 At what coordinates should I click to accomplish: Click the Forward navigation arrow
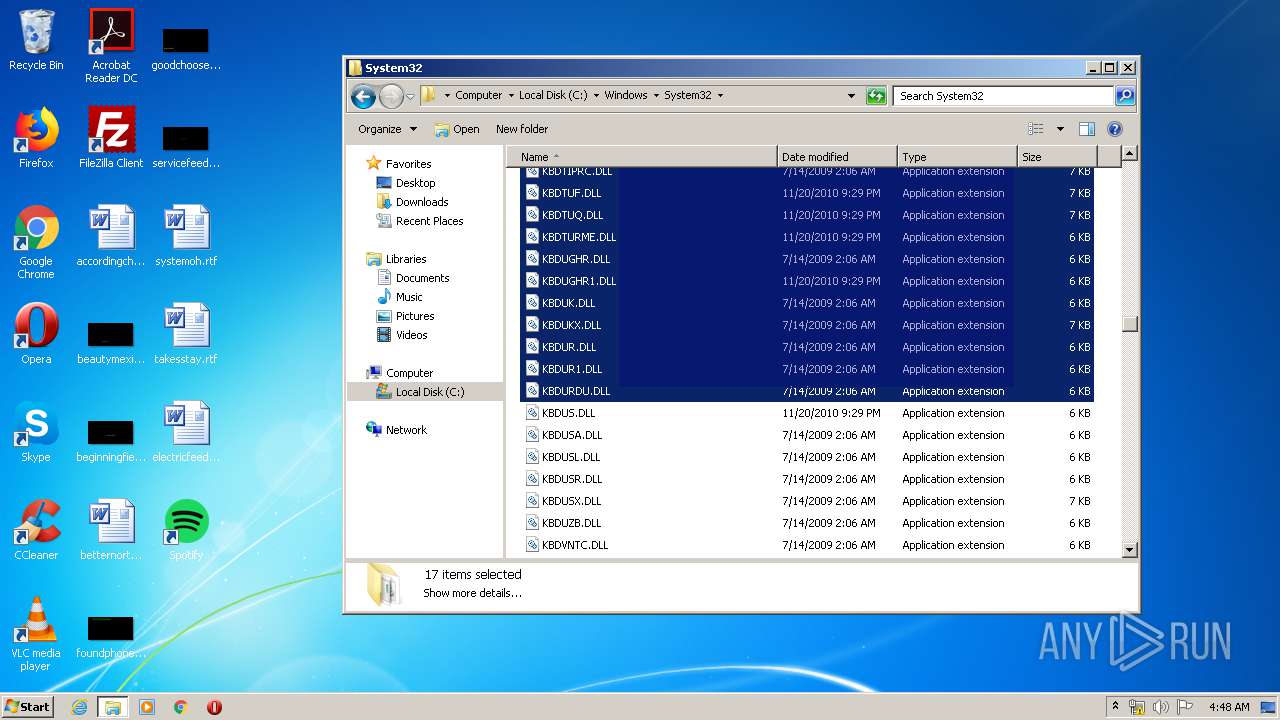[391, 96]
